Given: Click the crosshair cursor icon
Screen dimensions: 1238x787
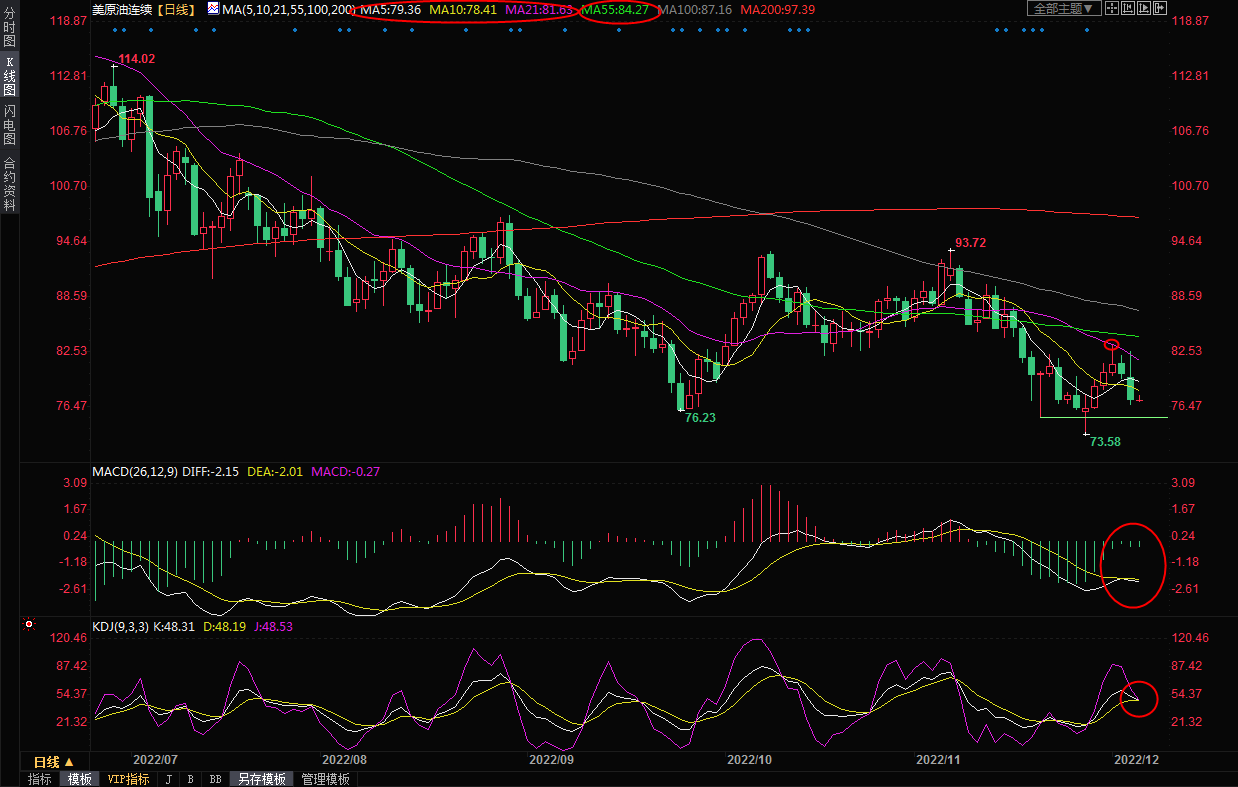Looking at the screenshot, I should point(1112,8).
